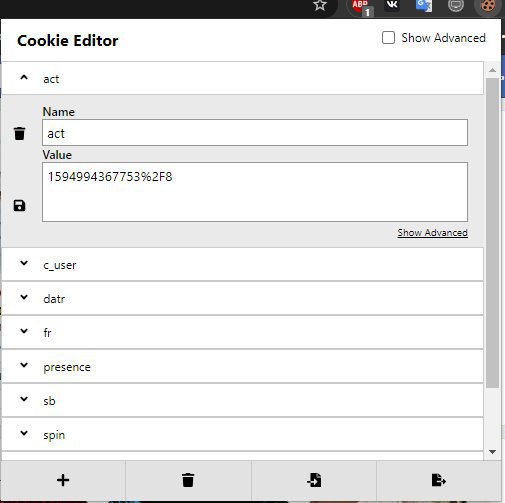Viewport: 505px width, 503px height.
Task: Expand the sb cookie
Action: pos(24,399)
